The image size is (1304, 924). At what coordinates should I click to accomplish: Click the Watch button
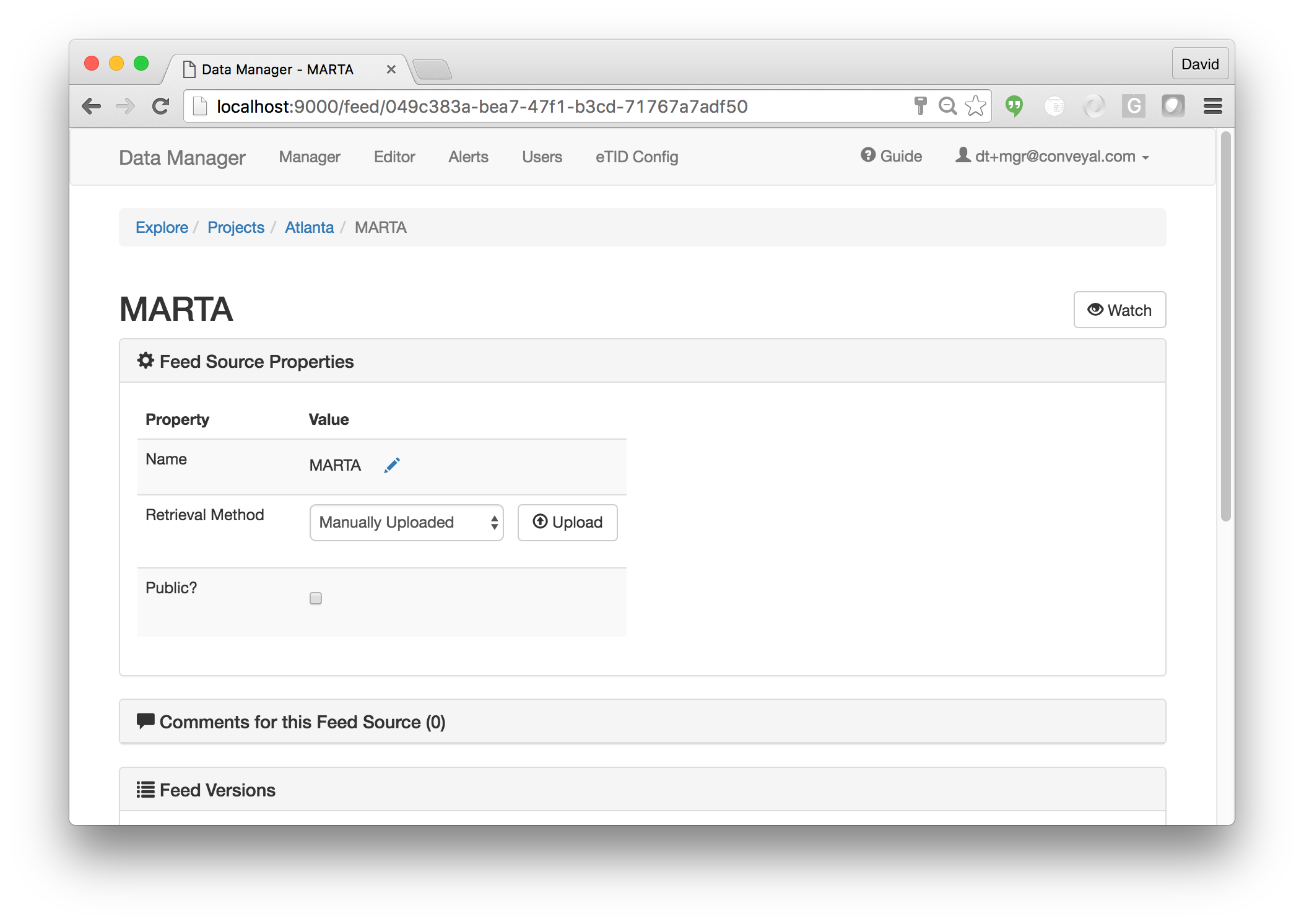tap(1119, 310)
